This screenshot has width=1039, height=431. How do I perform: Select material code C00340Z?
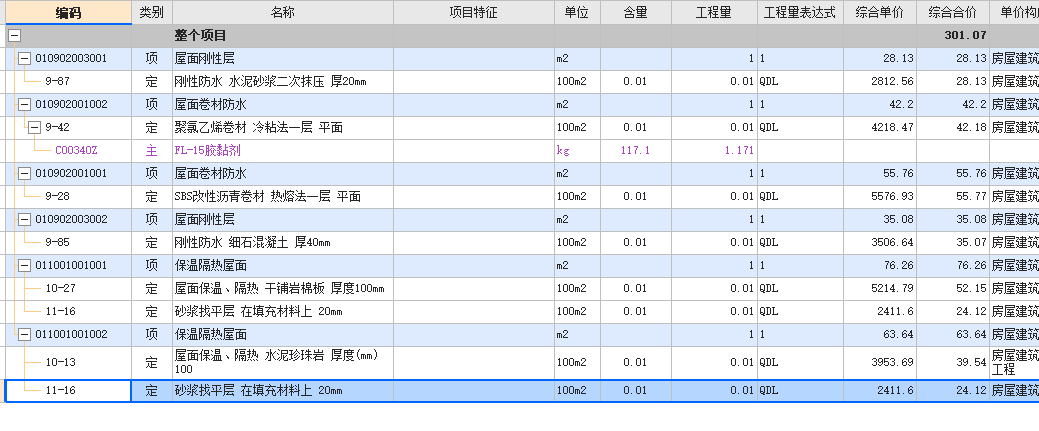(69, 151)
